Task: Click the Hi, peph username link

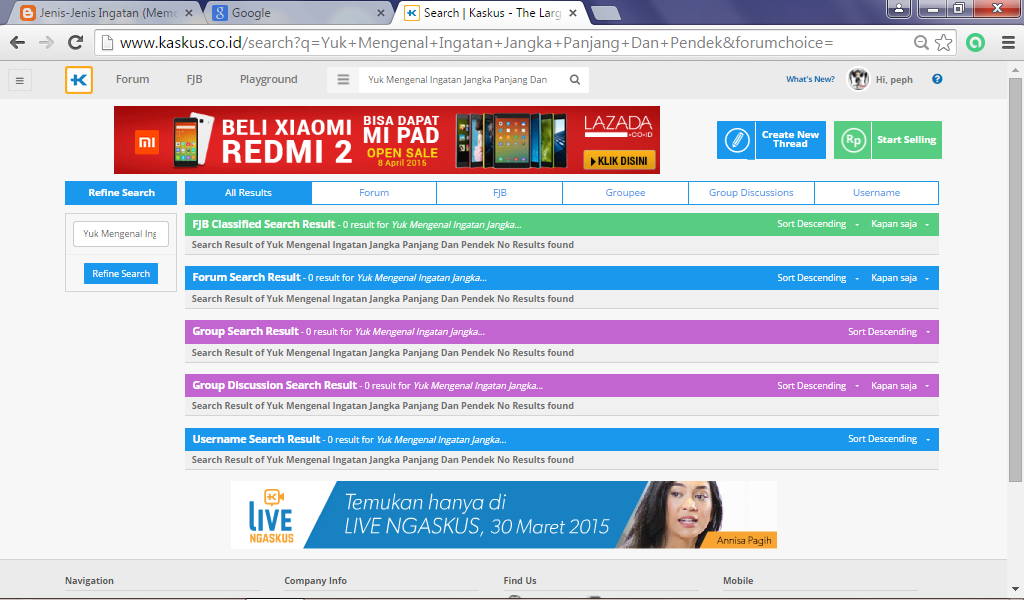Action: (894, 80)
